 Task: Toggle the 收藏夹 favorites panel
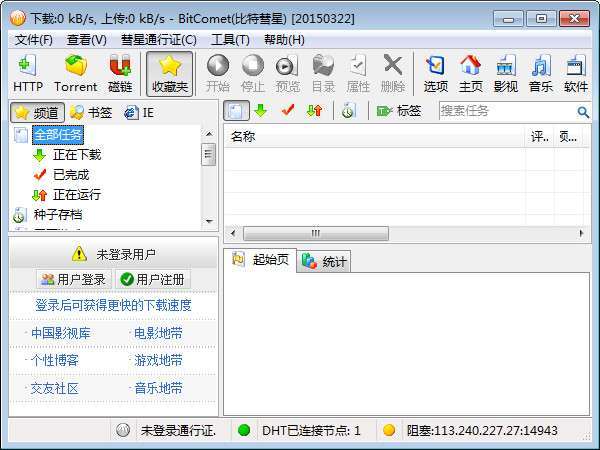click(170, 73)
